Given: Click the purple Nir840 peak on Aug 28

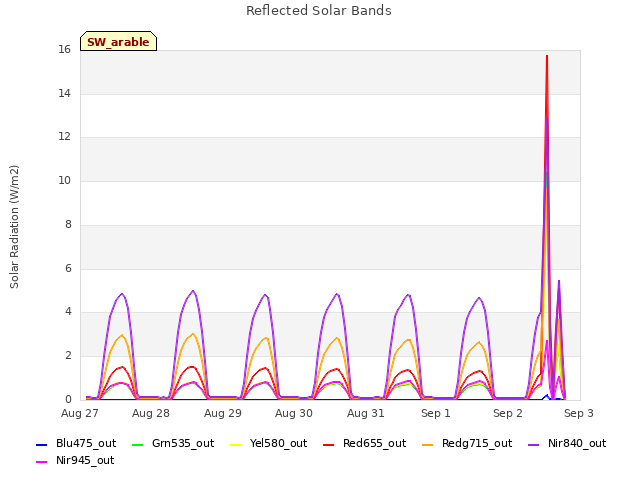Looking at the screenshot, I should tap(193, 291).
